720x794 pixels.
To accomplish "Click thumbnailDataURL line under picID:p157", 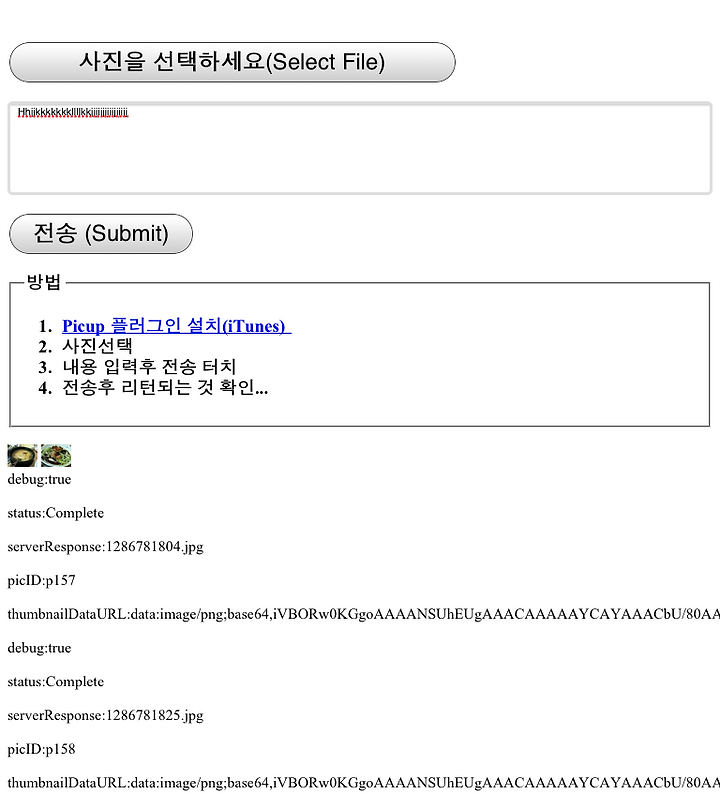I will 364,614.
